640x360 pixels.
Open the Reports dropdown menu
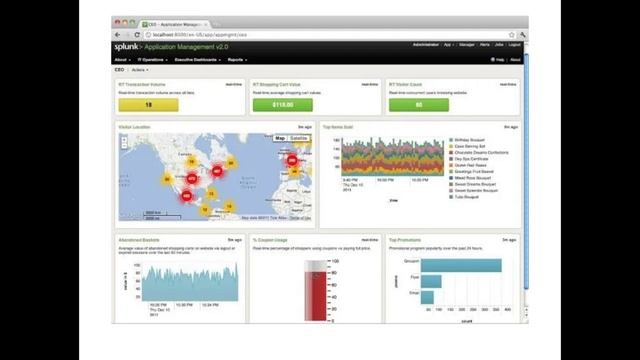237,60
